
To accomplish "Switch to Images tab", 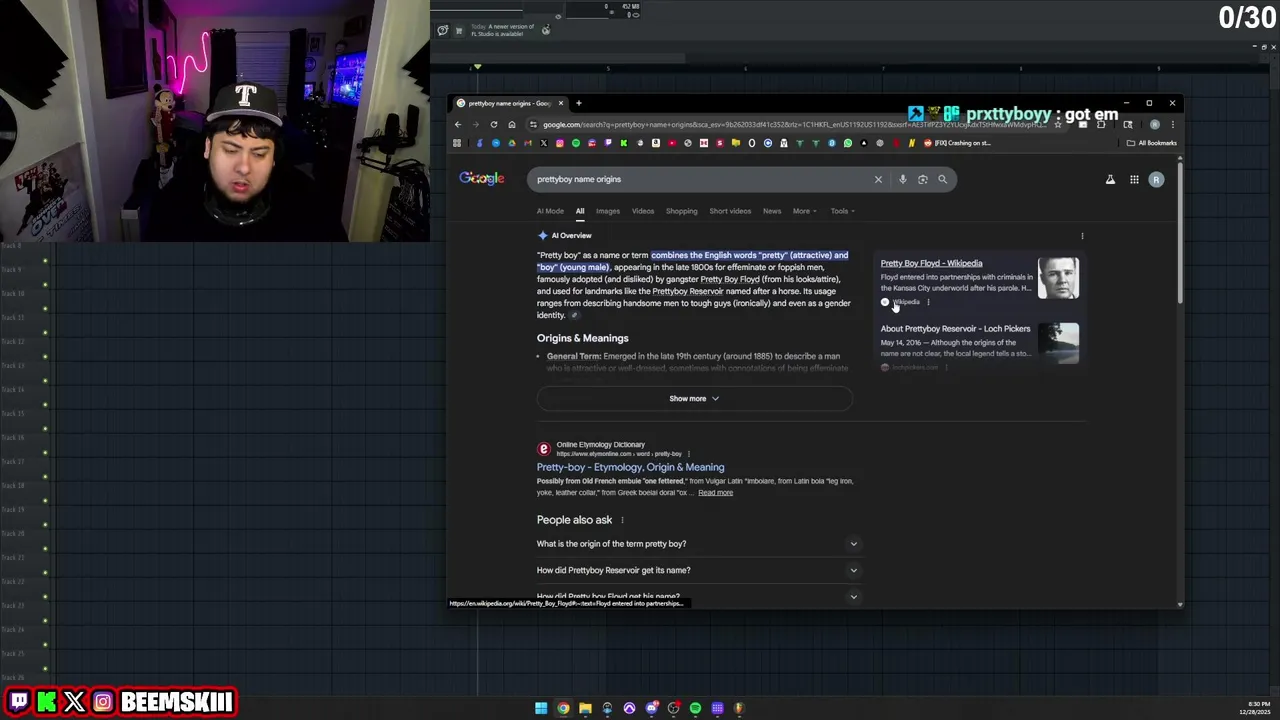I will coord(608,211).
